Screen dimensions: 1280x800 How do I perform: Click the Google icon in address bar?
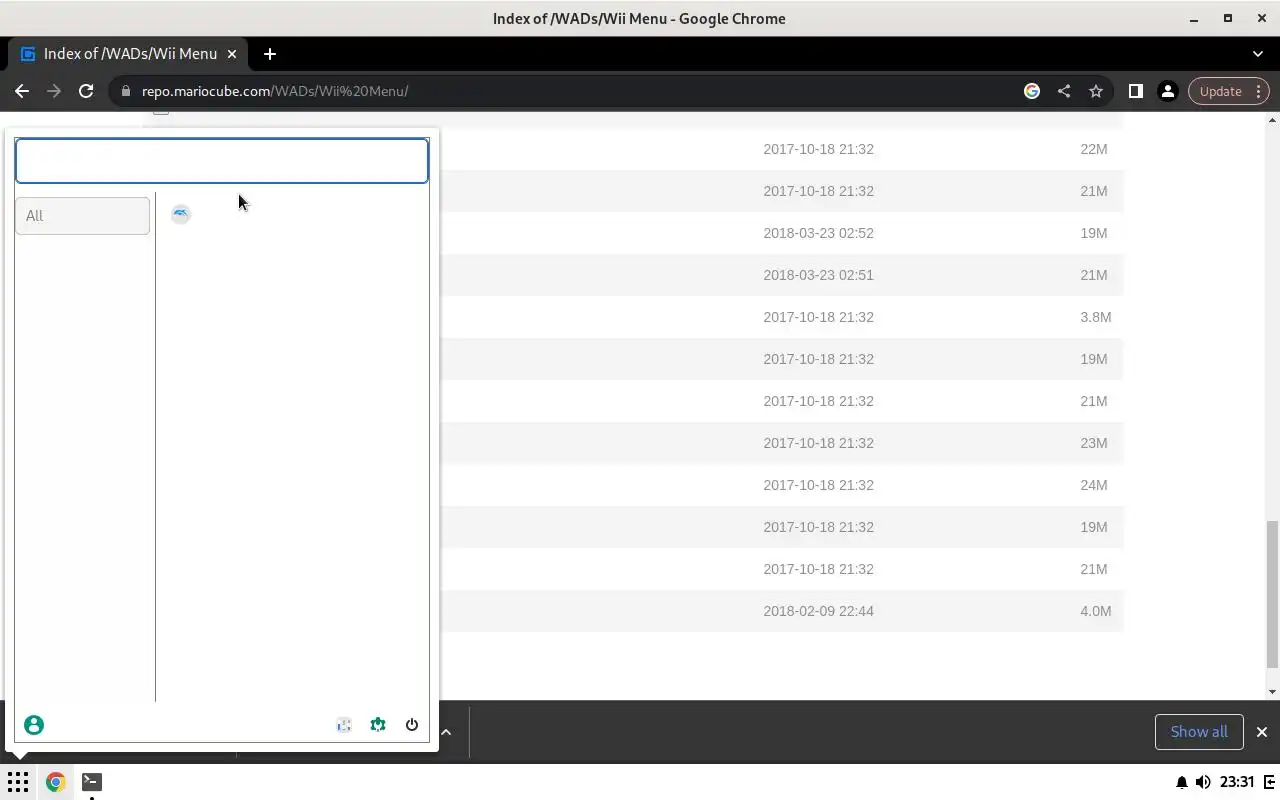tap(1032, 91)
